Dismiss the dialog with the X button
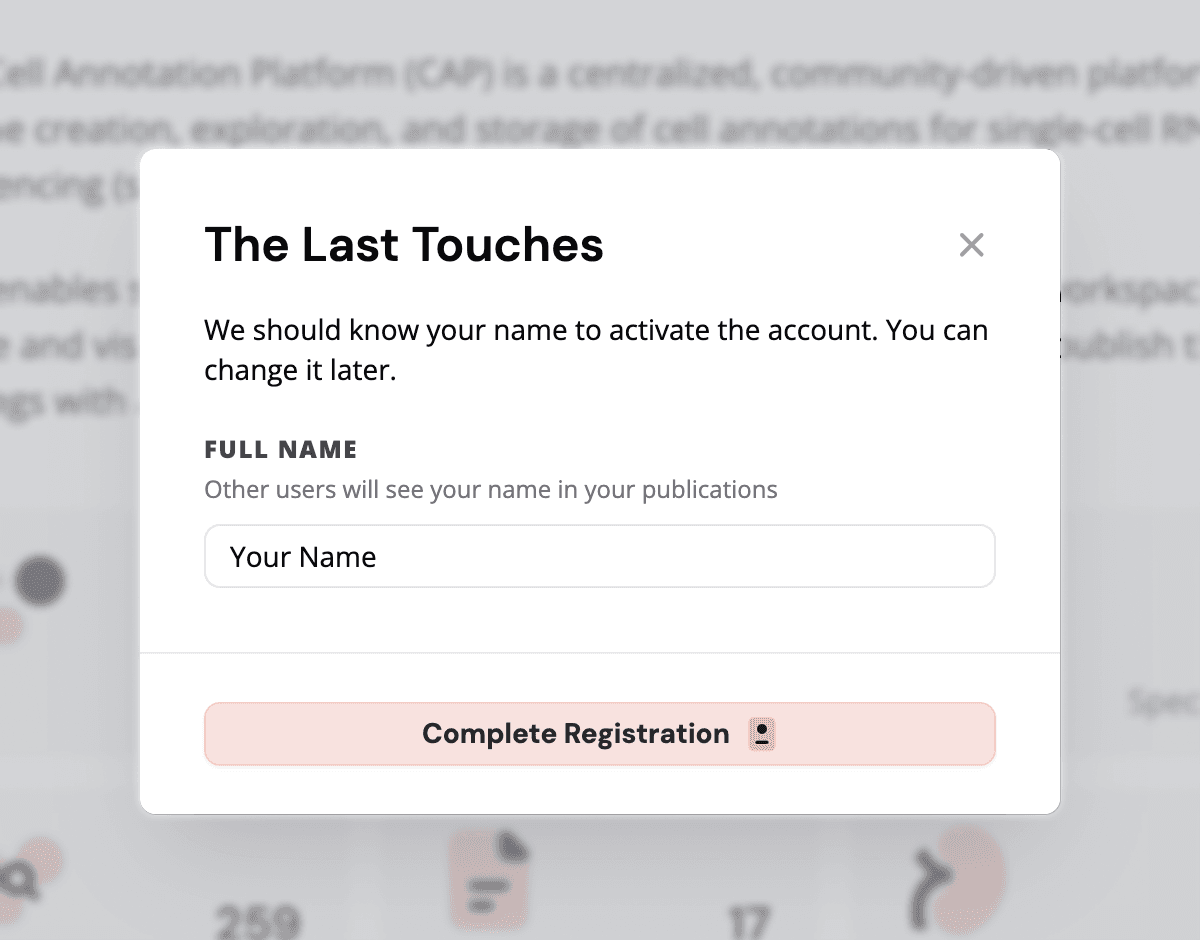Image resolution: width=1200 pixels, height=940 pixels. (x=971, y=244)
